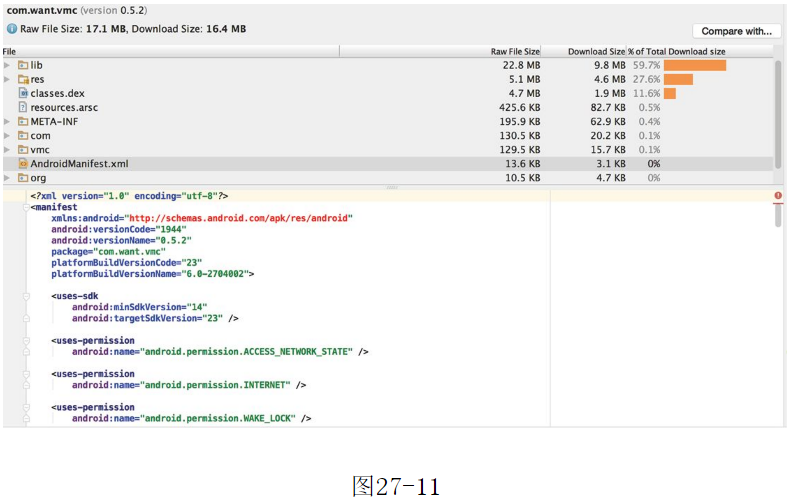Click the orange size bar for lib
Image resolution: width=790 pixels, height=500 pixels.
coord(693,65)
